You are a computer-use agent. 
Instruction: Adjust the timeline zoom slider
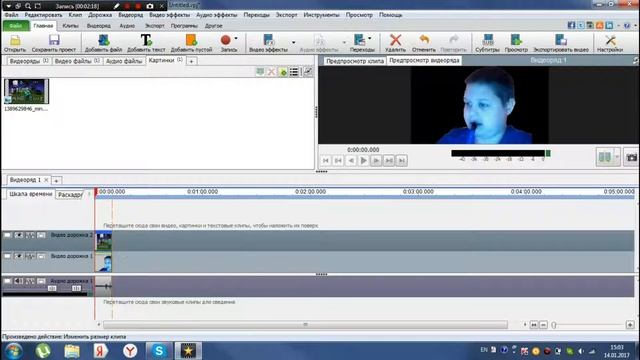coord(554,325)
